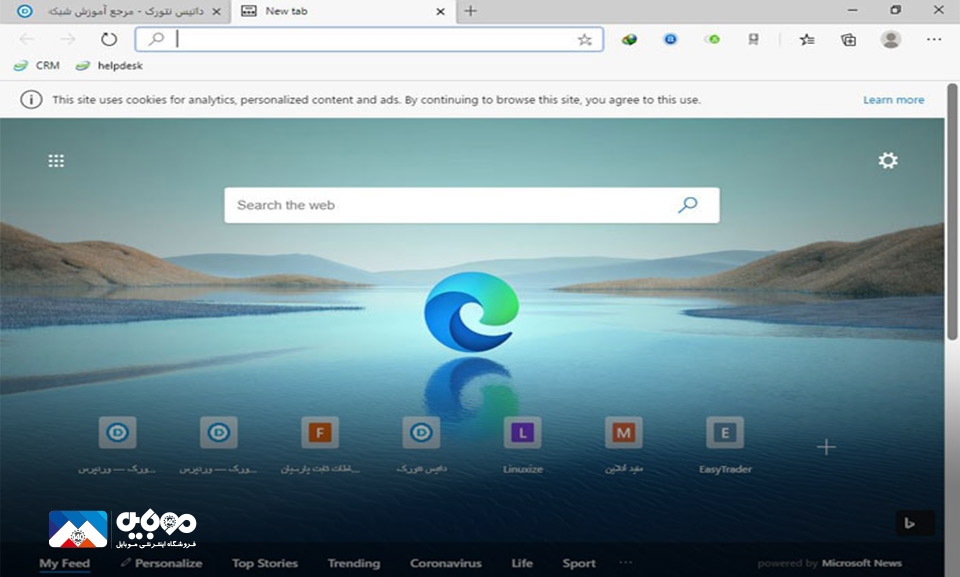Switch to Coronavirus feed
This screenshot has width=960, height=577.
click(446, 563)
